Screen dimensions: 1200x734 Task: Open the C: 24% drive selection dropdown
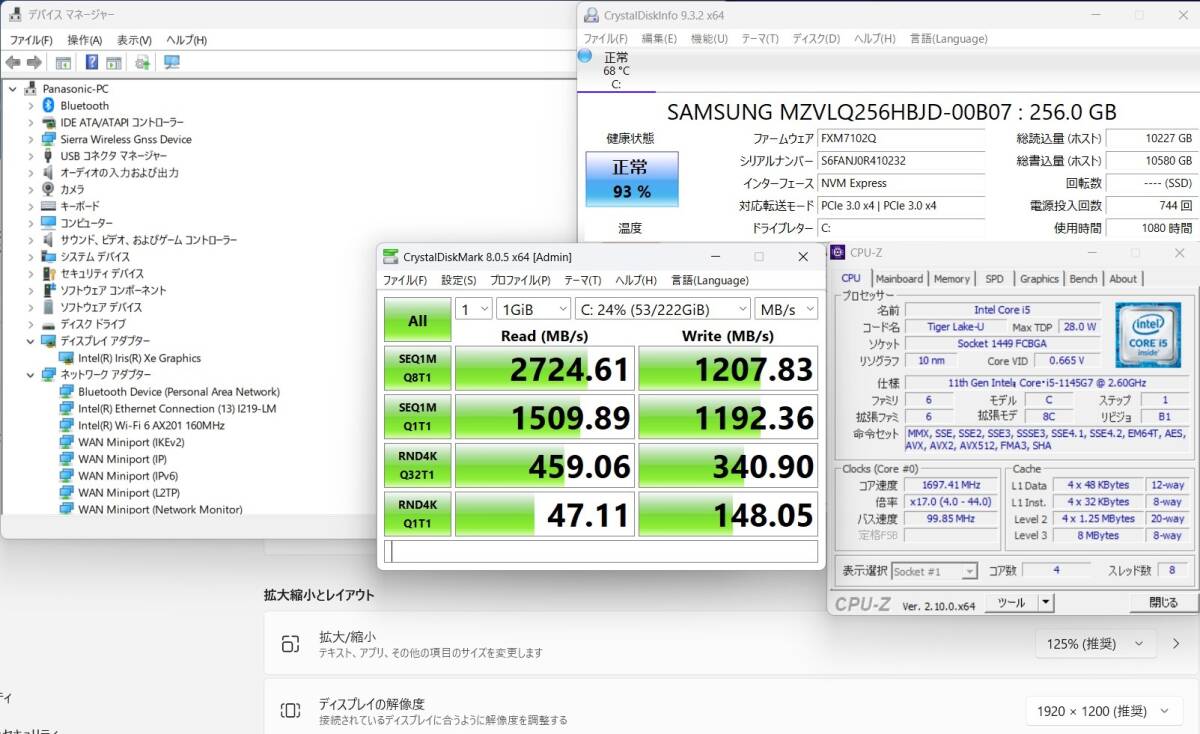(662, 309)
